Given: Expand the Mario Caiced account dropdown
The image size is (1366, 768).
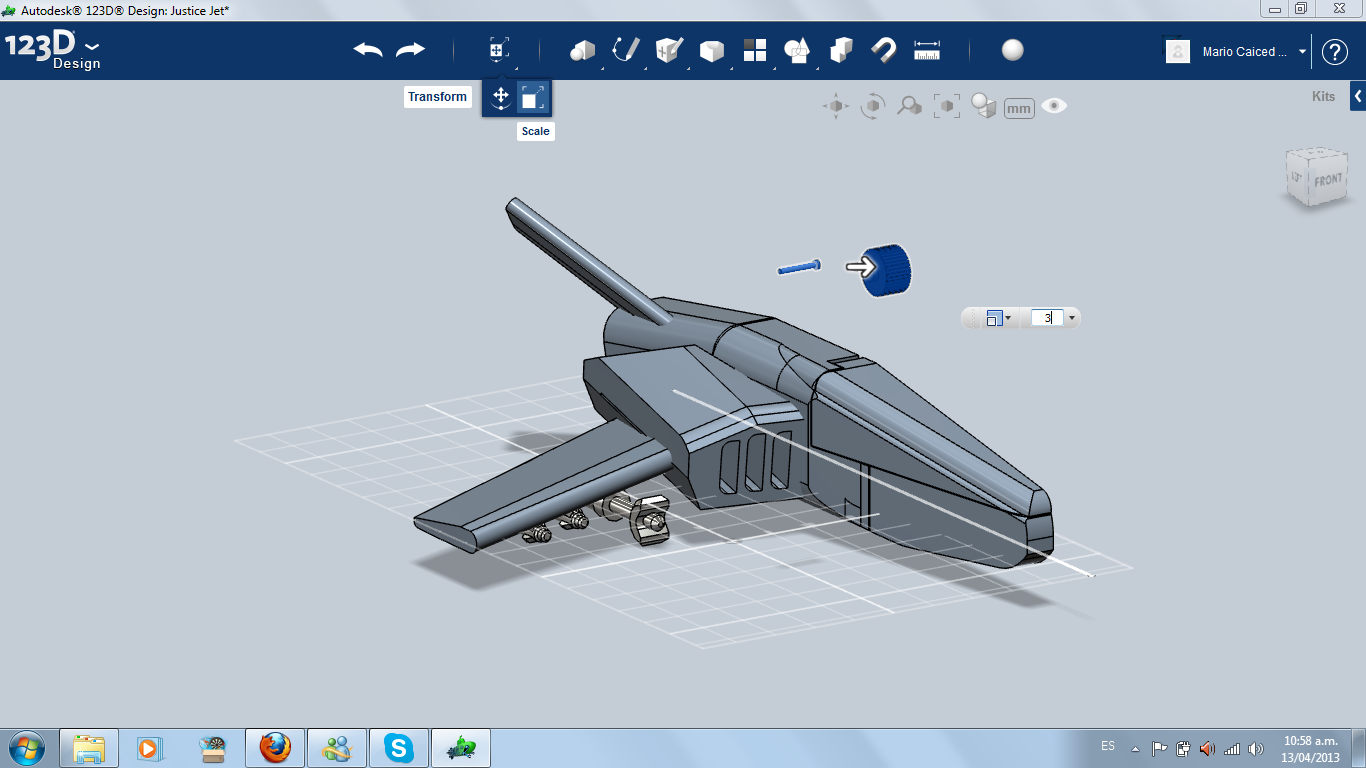Looking at the screenshot, I should 1302,52.
